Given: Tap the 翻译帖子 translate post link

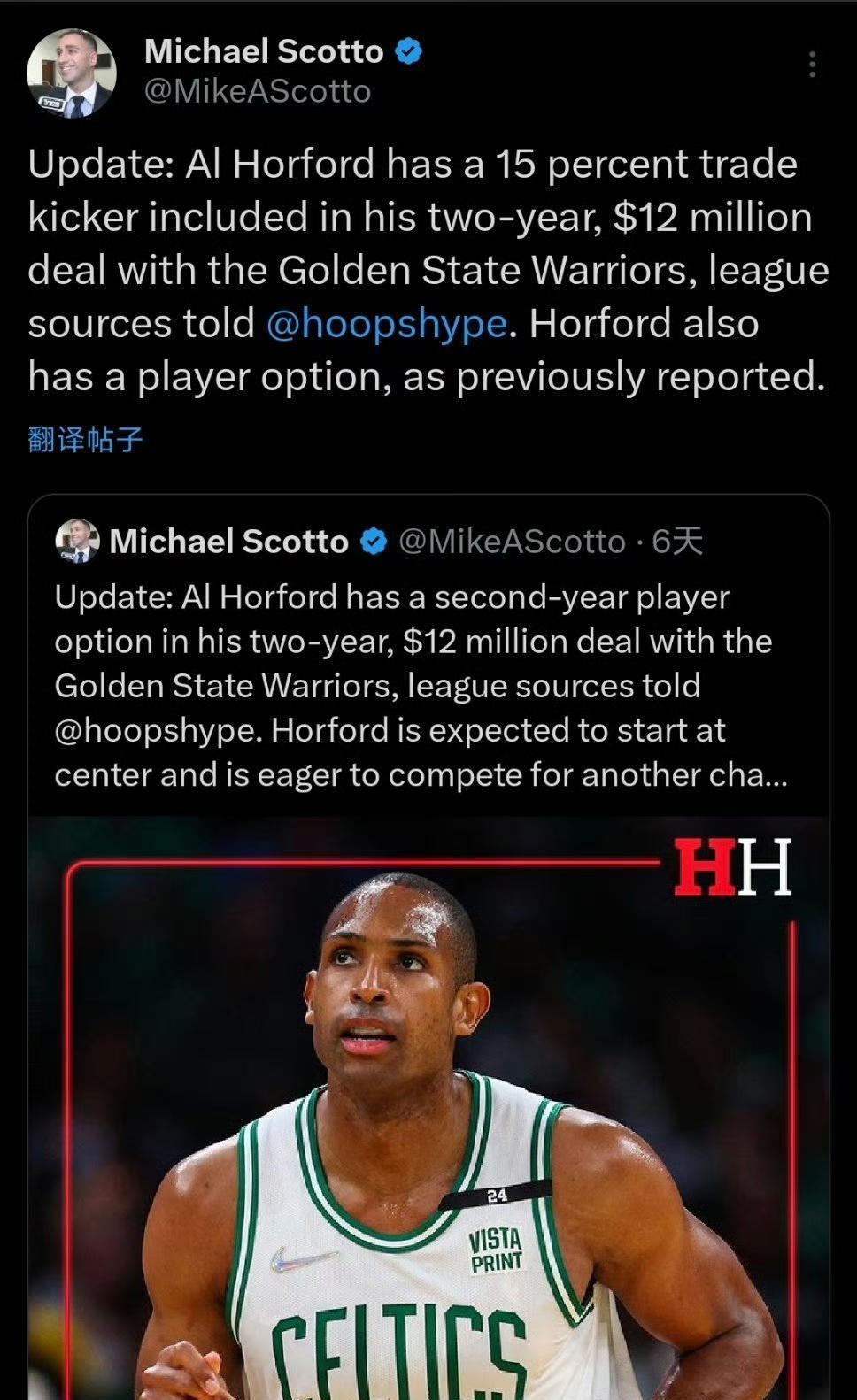Looking at the screenshot, I should coord(85,439).
